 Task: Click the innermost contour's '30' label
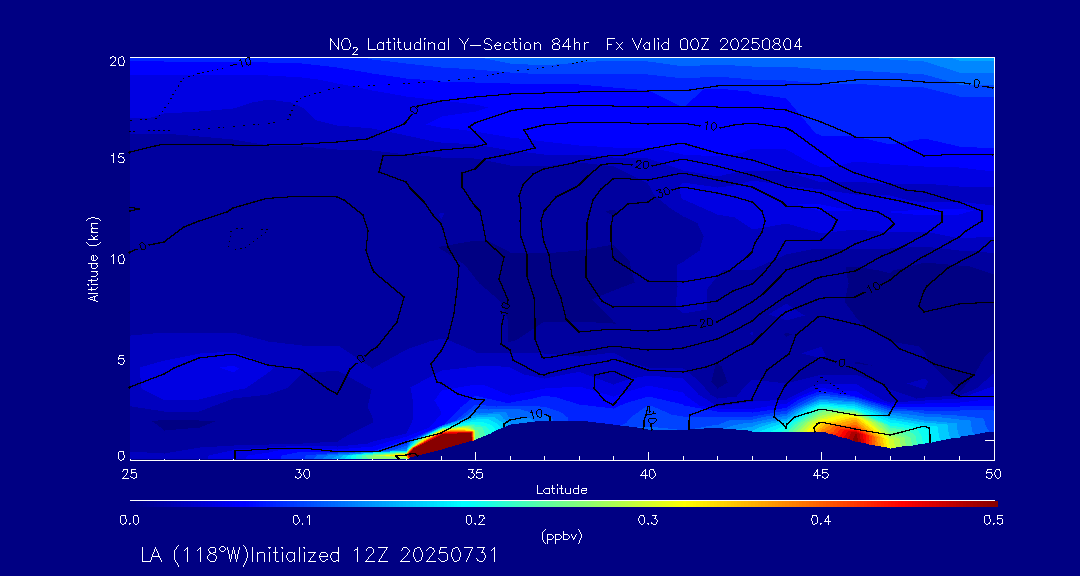pyautogui.click(x=663, y=194)
